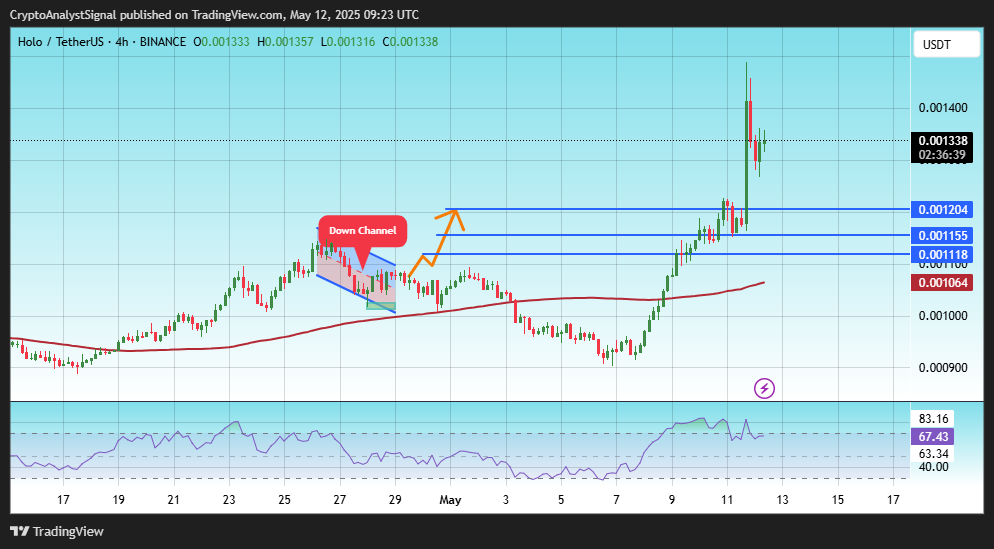Viewport: 994px width, 549px height.
Task: Click the price axis label 0.001000
Action: [943, 316]
